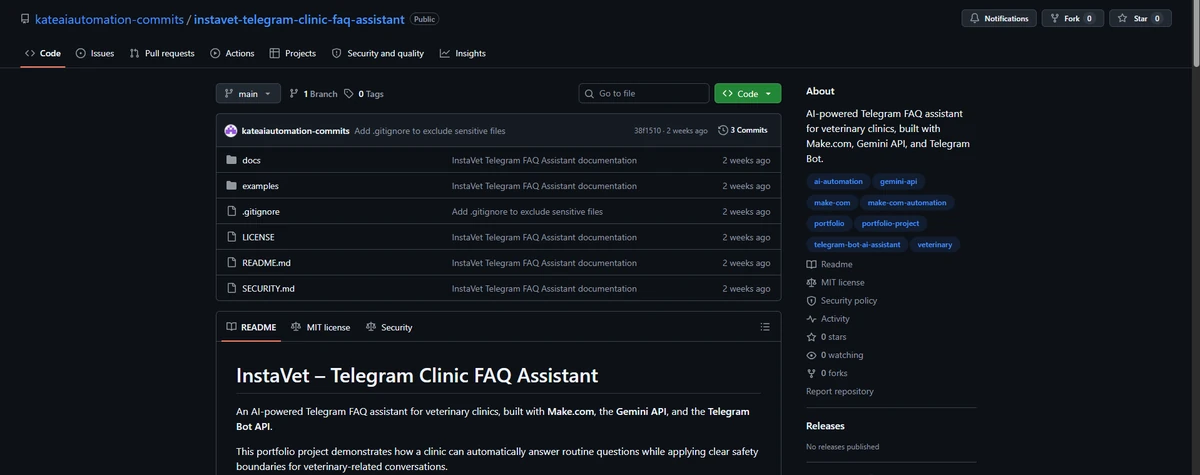View 0 forks link in About
Viewport: 1200px width, 475px height.
tap(827, 373)
